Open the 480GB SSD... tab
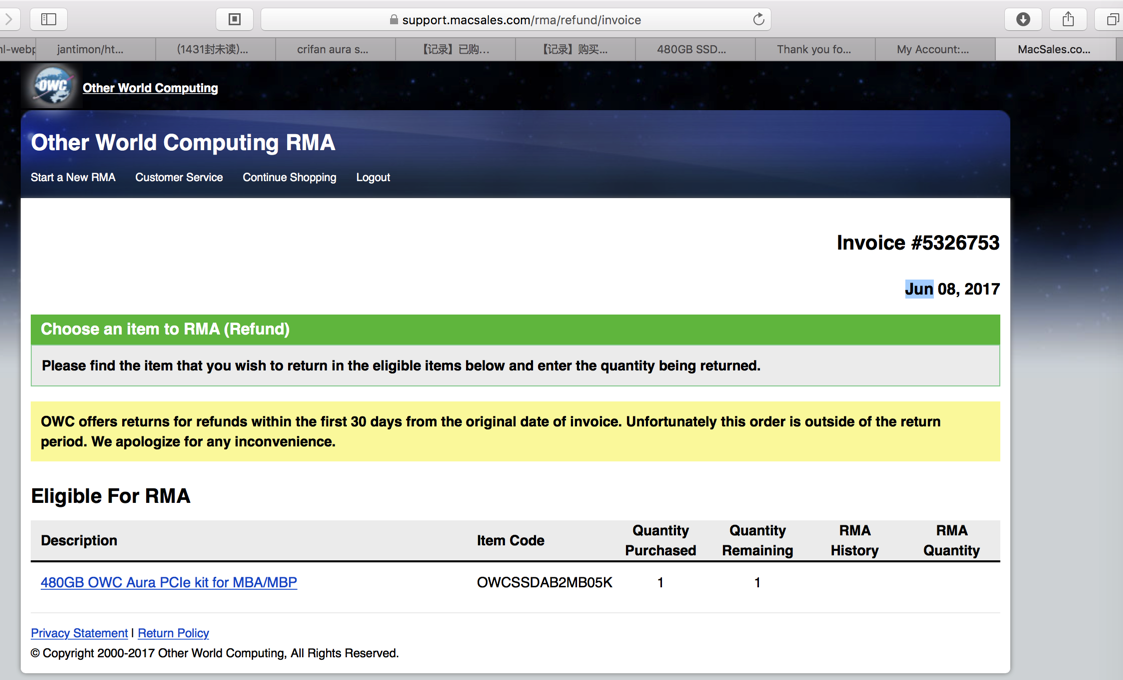This screenshot has width=1123, height=680. click(x=695, y=49)
